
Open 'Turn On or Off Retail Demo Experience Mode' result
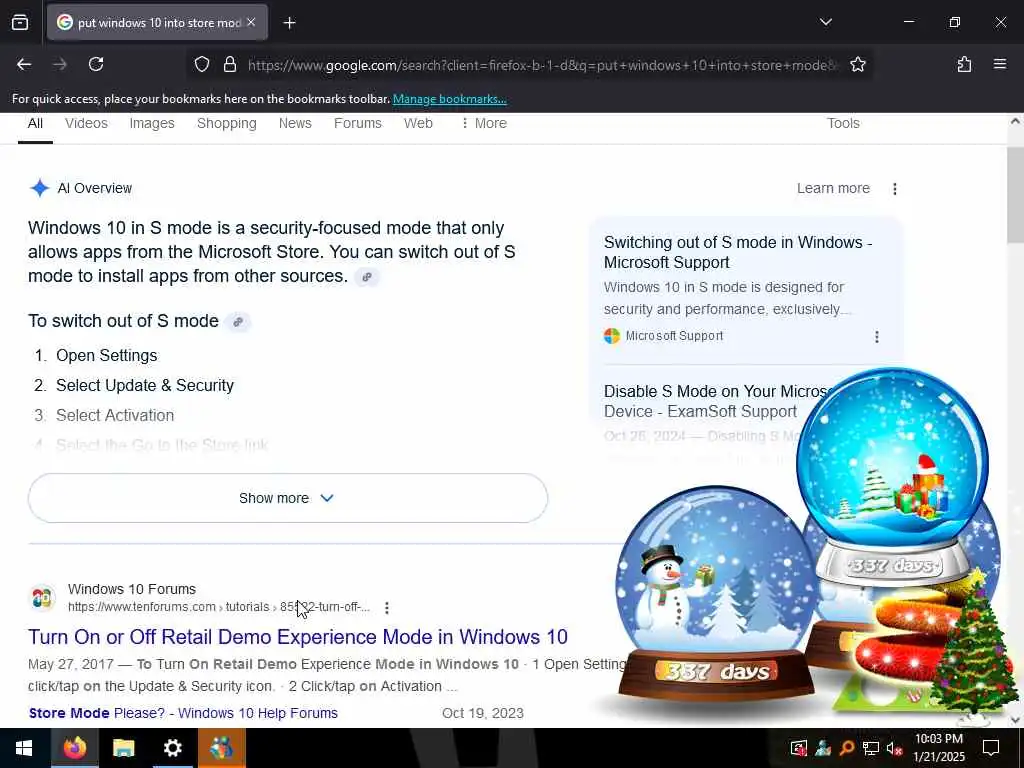point(298,637)
